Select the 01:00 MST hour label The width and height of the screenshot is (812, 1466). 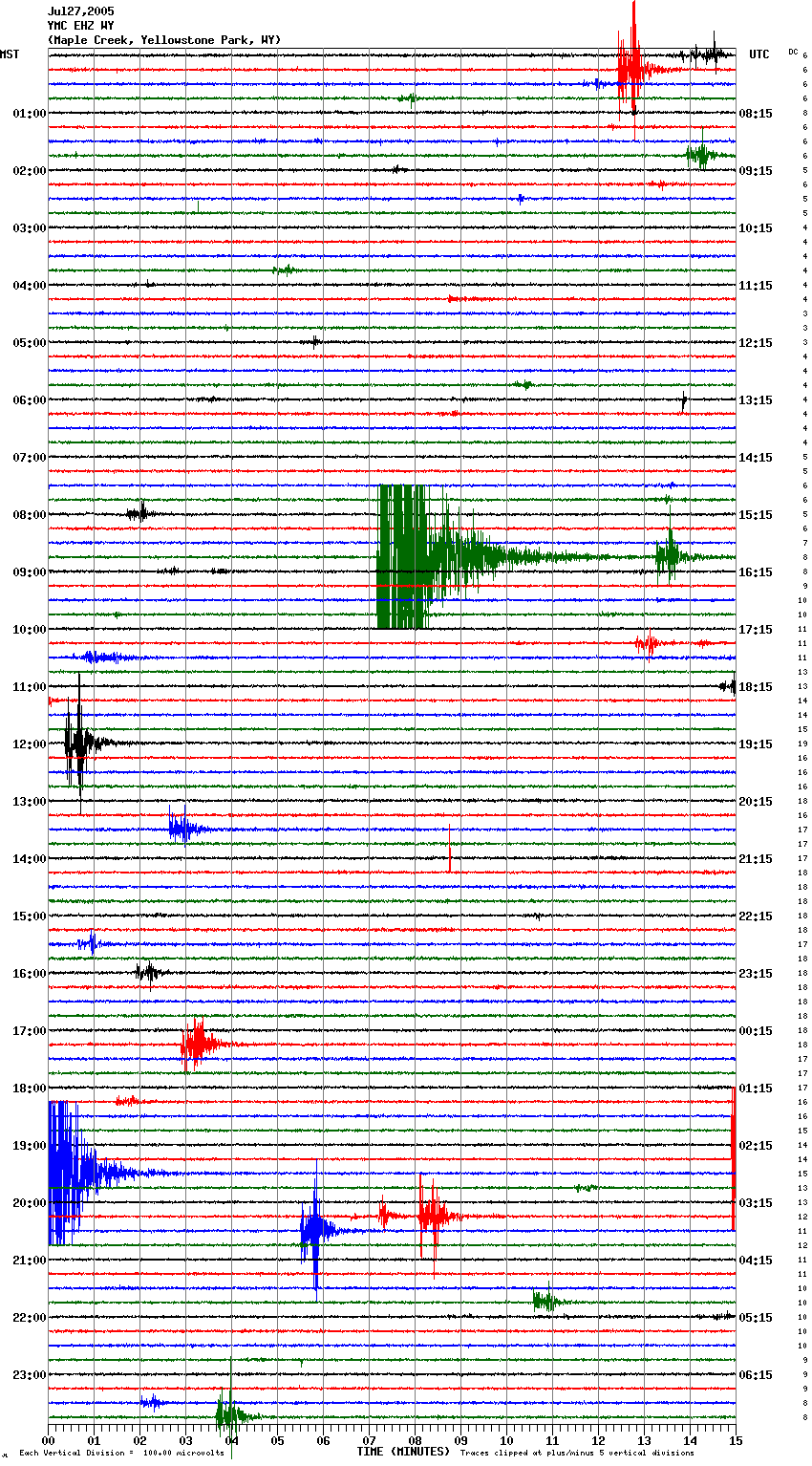(x=30, y=114)
